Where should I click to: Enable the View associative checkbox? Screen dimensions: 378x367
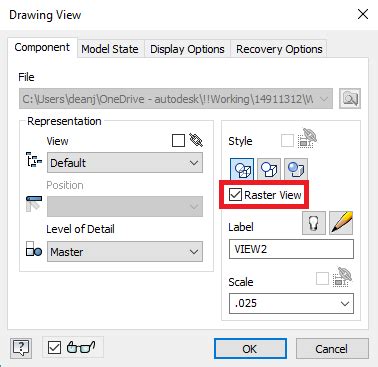click(178, 141)
